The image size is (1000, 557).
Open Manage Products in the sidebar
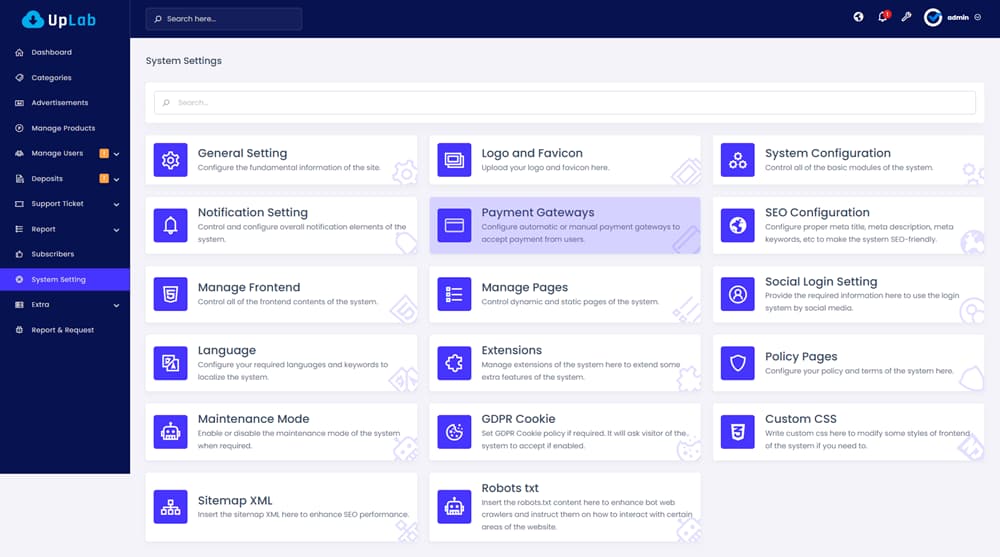click(x=65, y=128)
